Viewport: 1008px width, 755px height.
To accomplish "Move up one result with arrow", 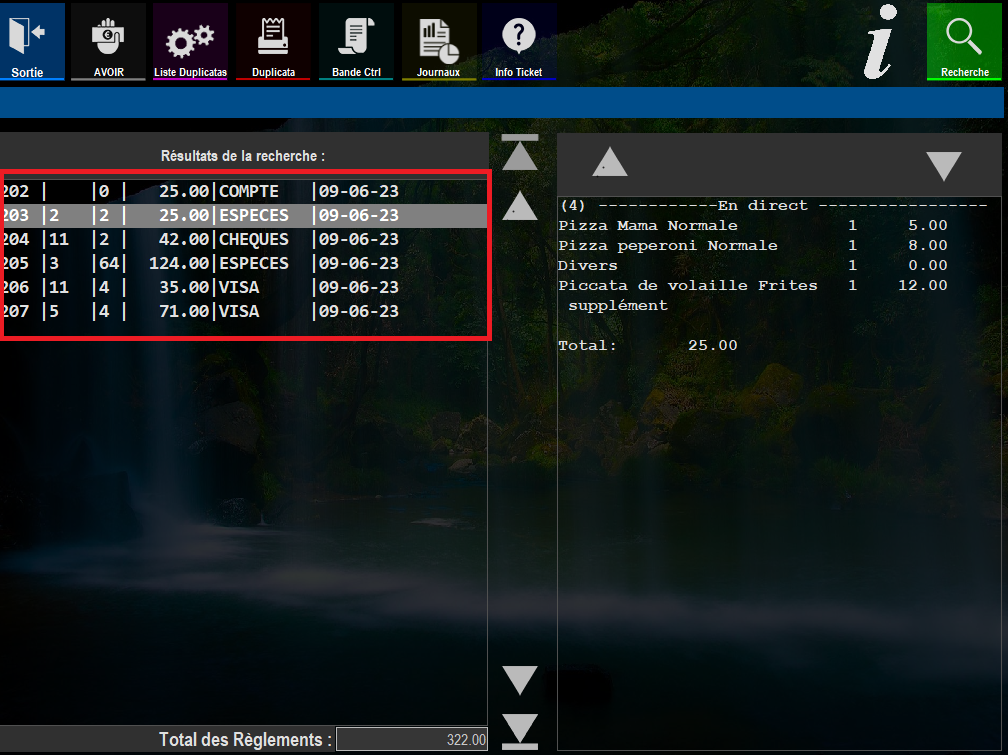I will (519, 206).
